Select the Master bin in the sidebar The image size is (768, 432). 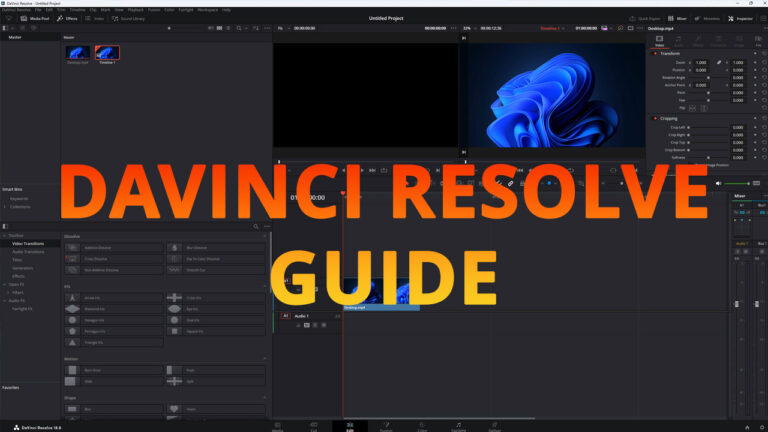click(15, 37)
